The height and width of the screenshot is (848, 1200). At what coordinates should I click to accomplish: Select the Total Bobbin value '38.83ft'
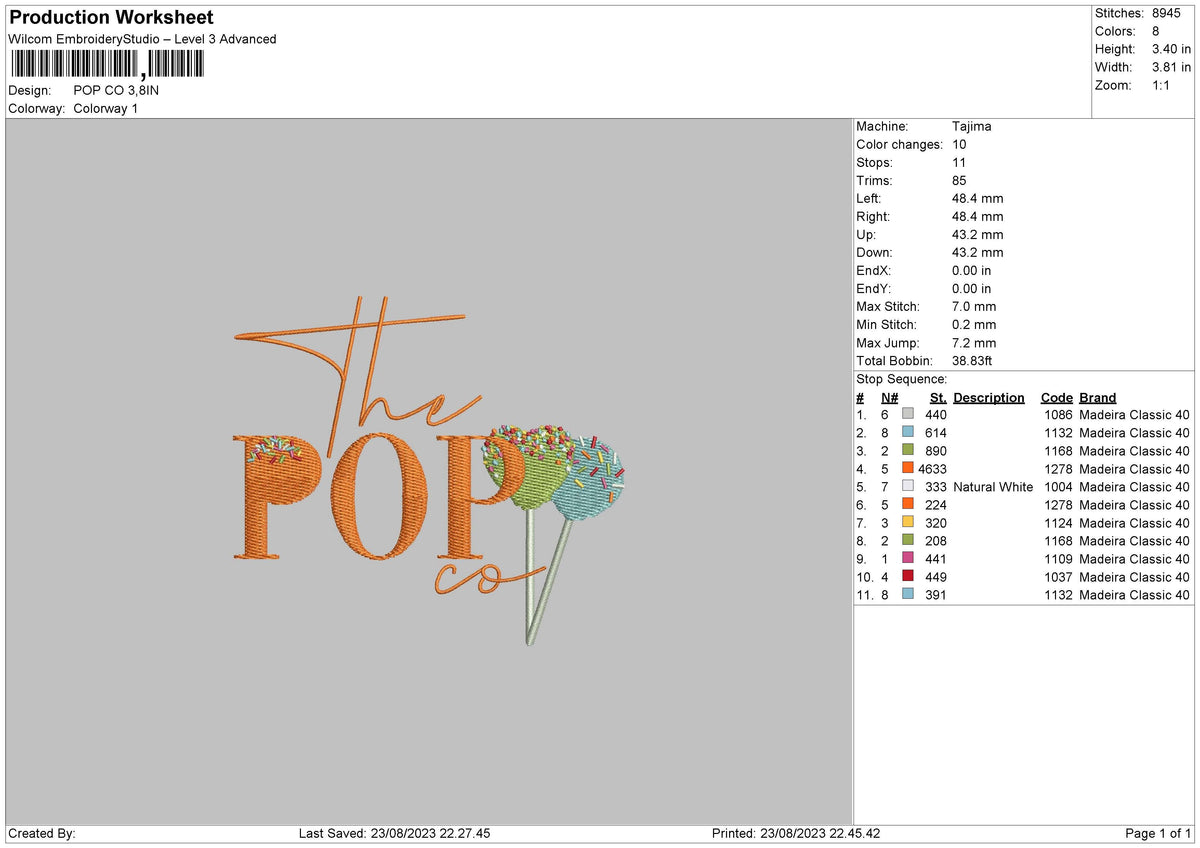973,361
